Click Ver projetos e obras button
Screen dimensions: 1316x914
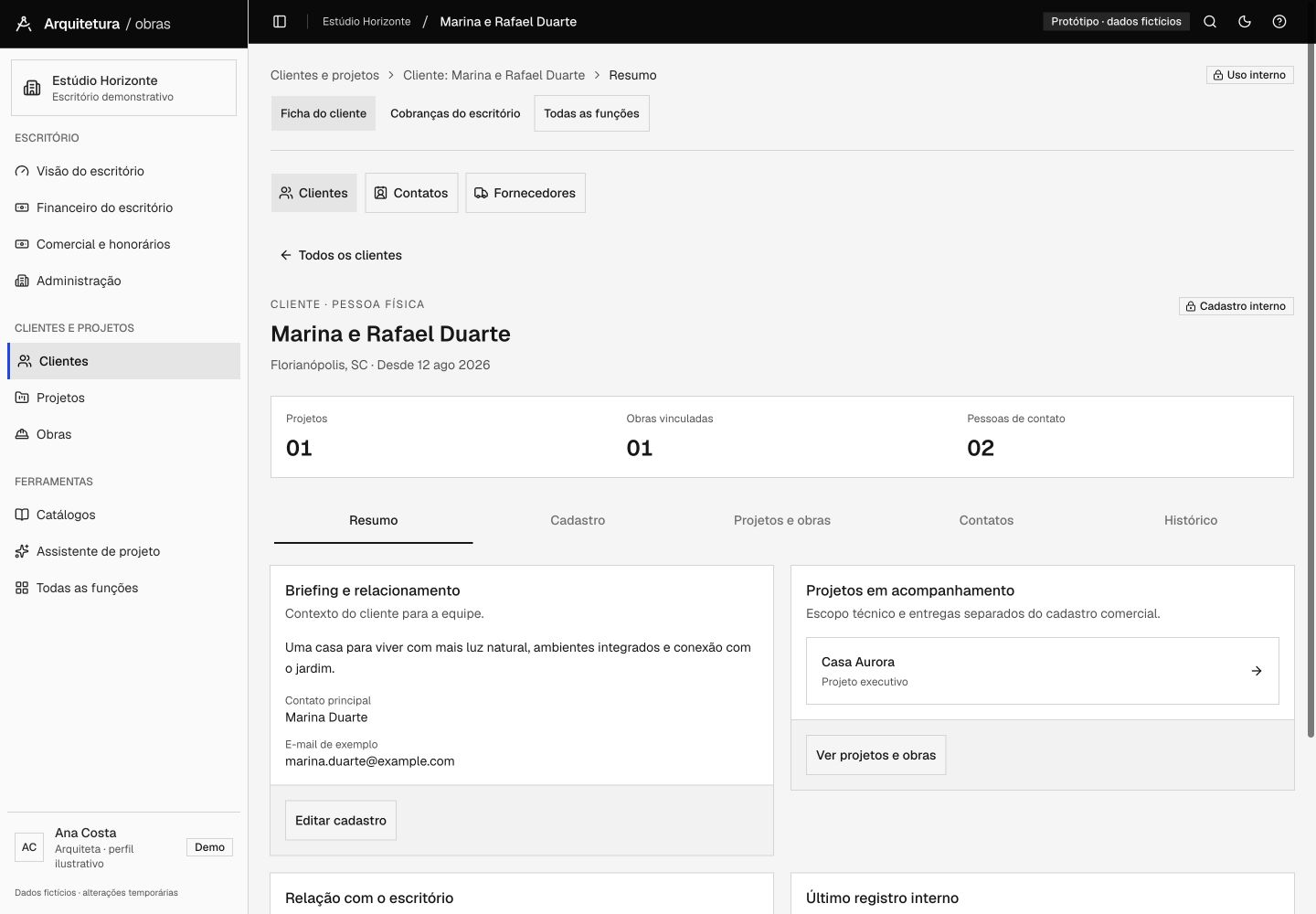876,755
